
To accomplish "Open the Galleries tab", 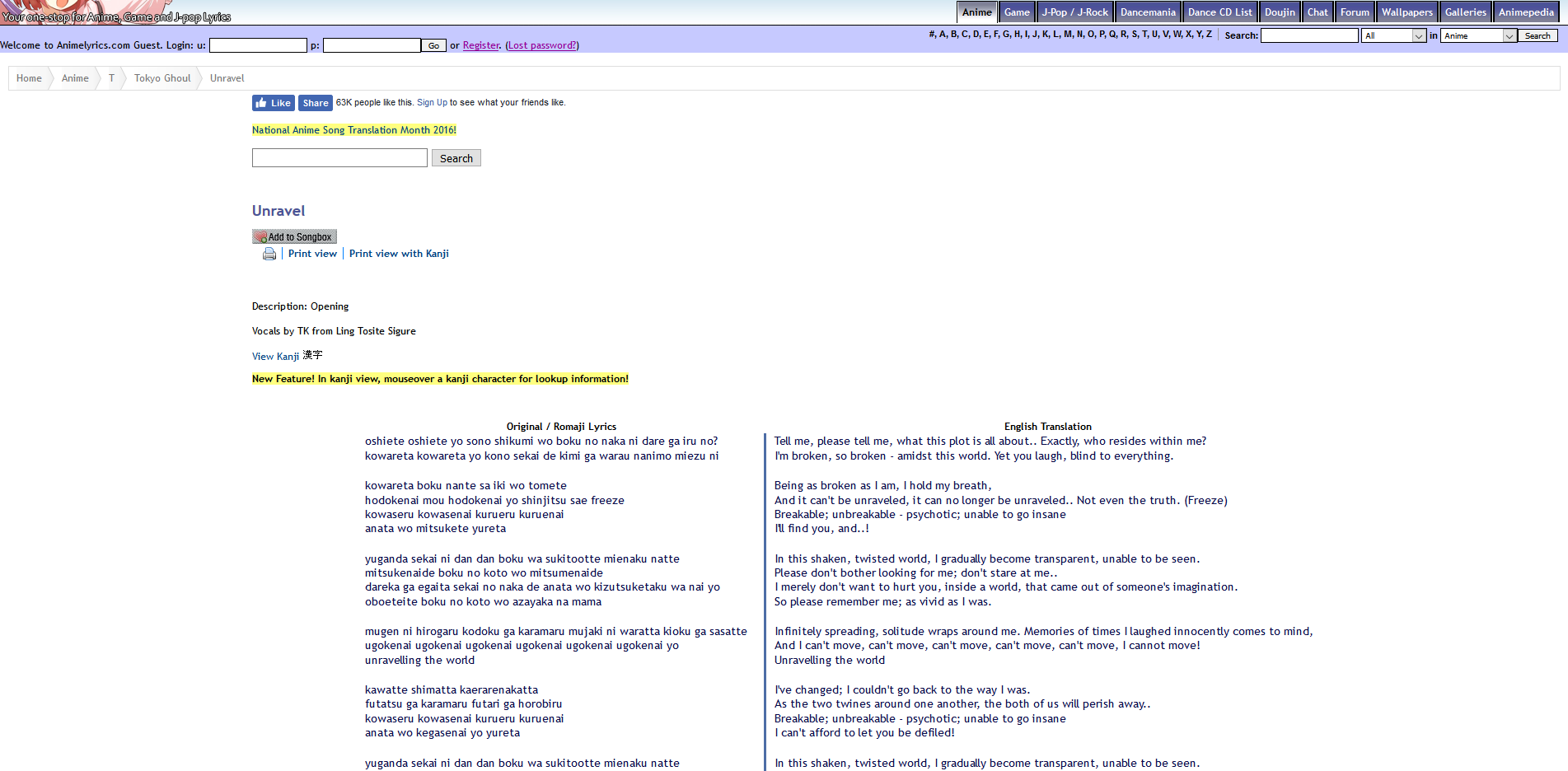I will coord(1466,12).
